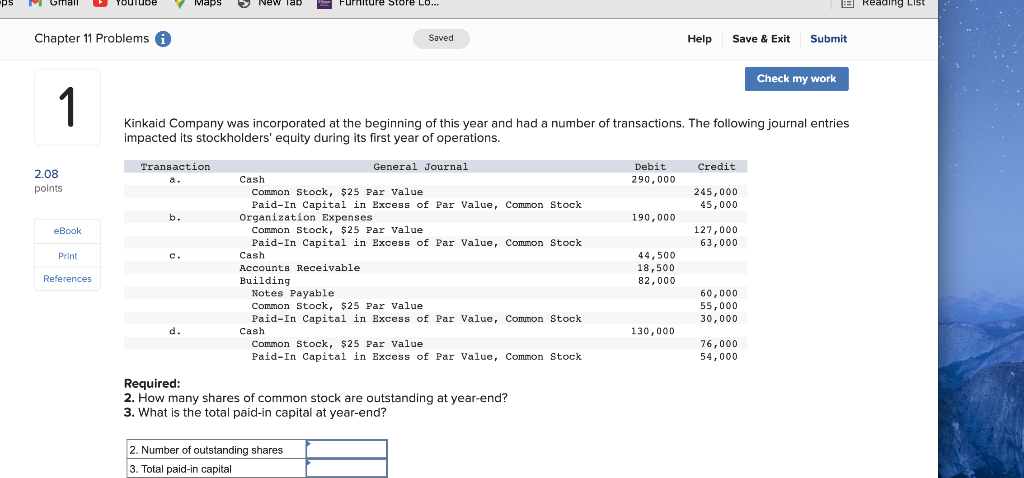Click the 60,000 credit value
This screenshot has height=478, width=1024.
[718, 293]
